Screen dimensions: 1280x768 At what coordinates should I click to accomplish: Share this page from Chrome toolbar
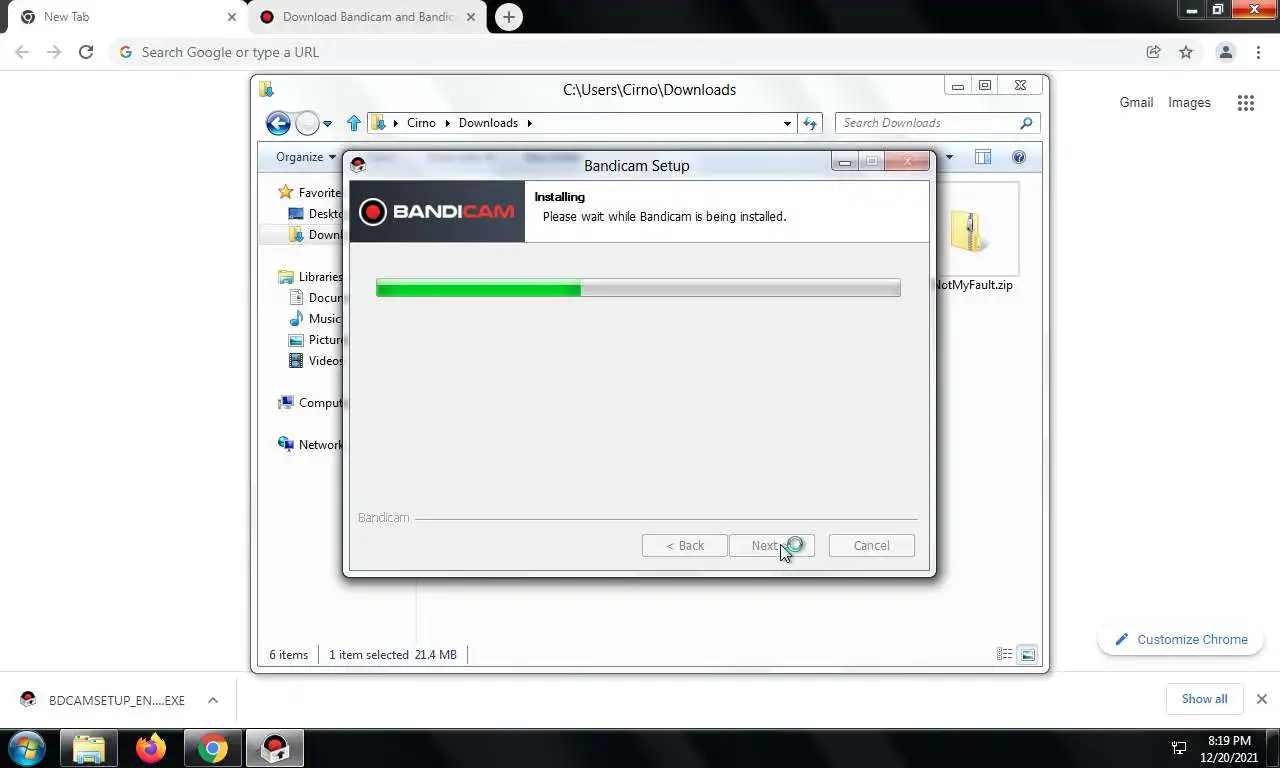[x=1153, y=52]
